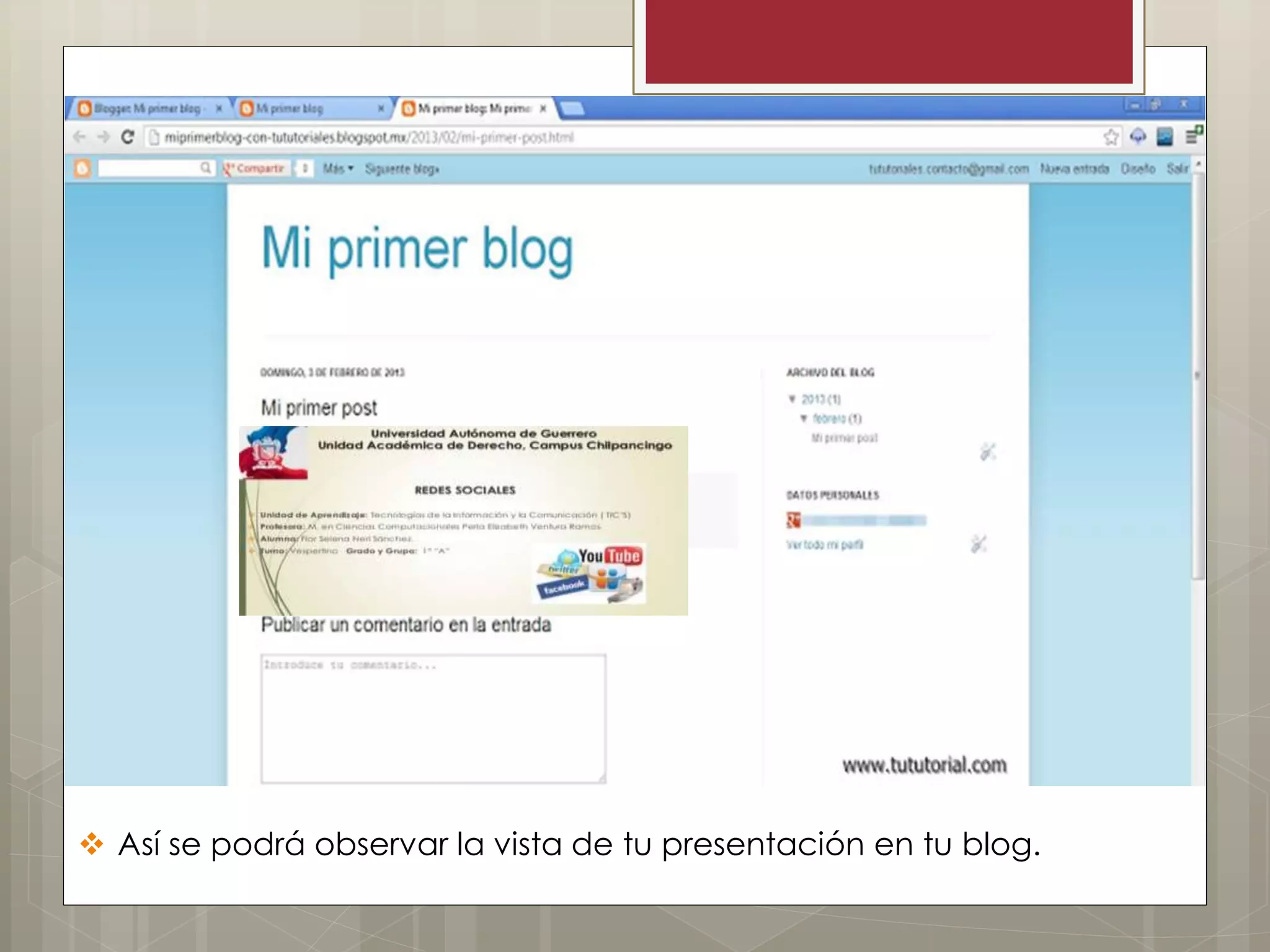The image size is (1270, 952).
Task: Open 'Mi primer post' in blog archive
Action: (x=845, y=438)
